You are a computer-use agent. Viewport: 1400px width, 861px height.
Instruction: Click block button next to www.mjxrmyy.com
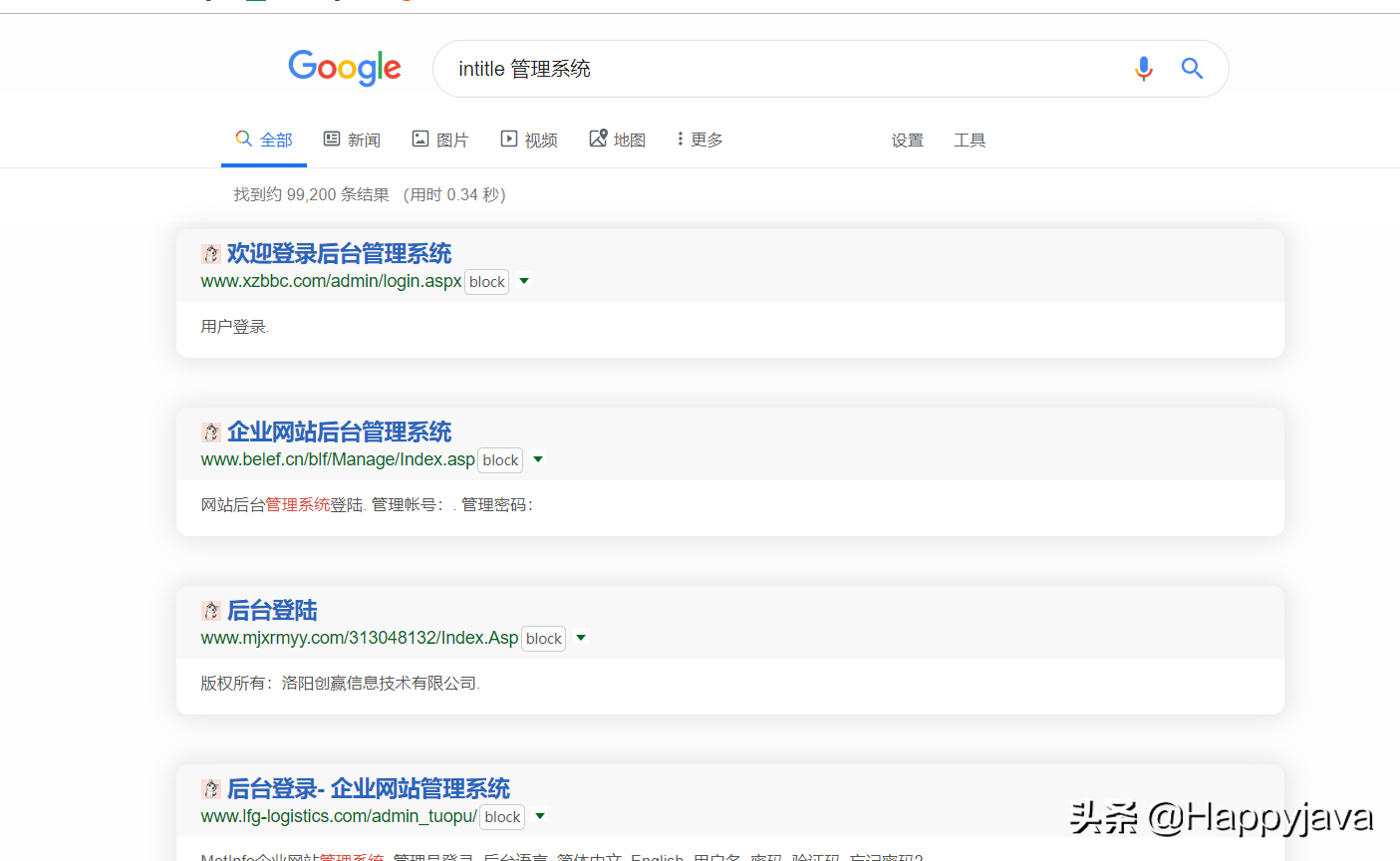click(544, 639)
